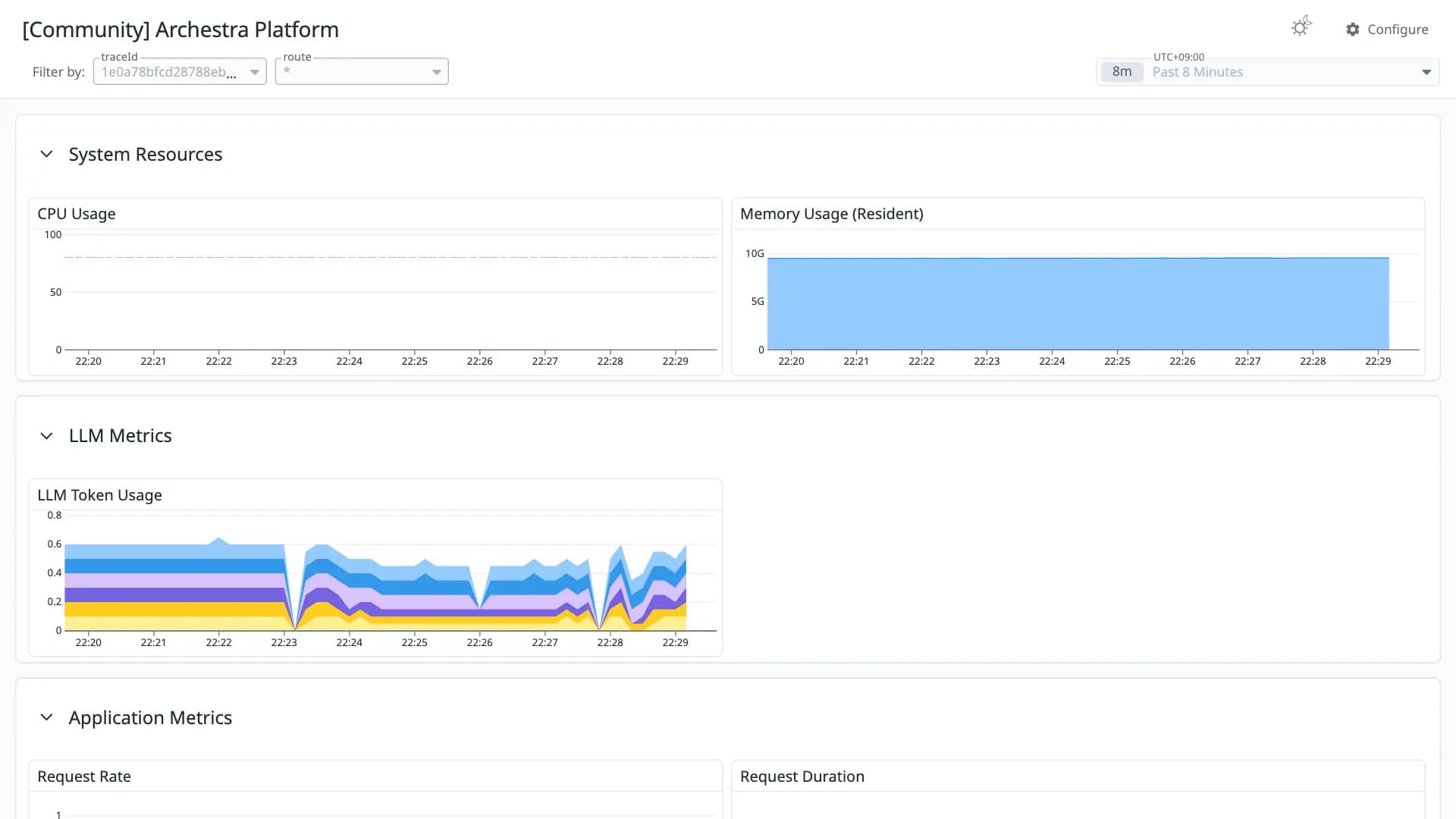
Task: Click the LLM Metrics heading
Action: coord(120,436)
